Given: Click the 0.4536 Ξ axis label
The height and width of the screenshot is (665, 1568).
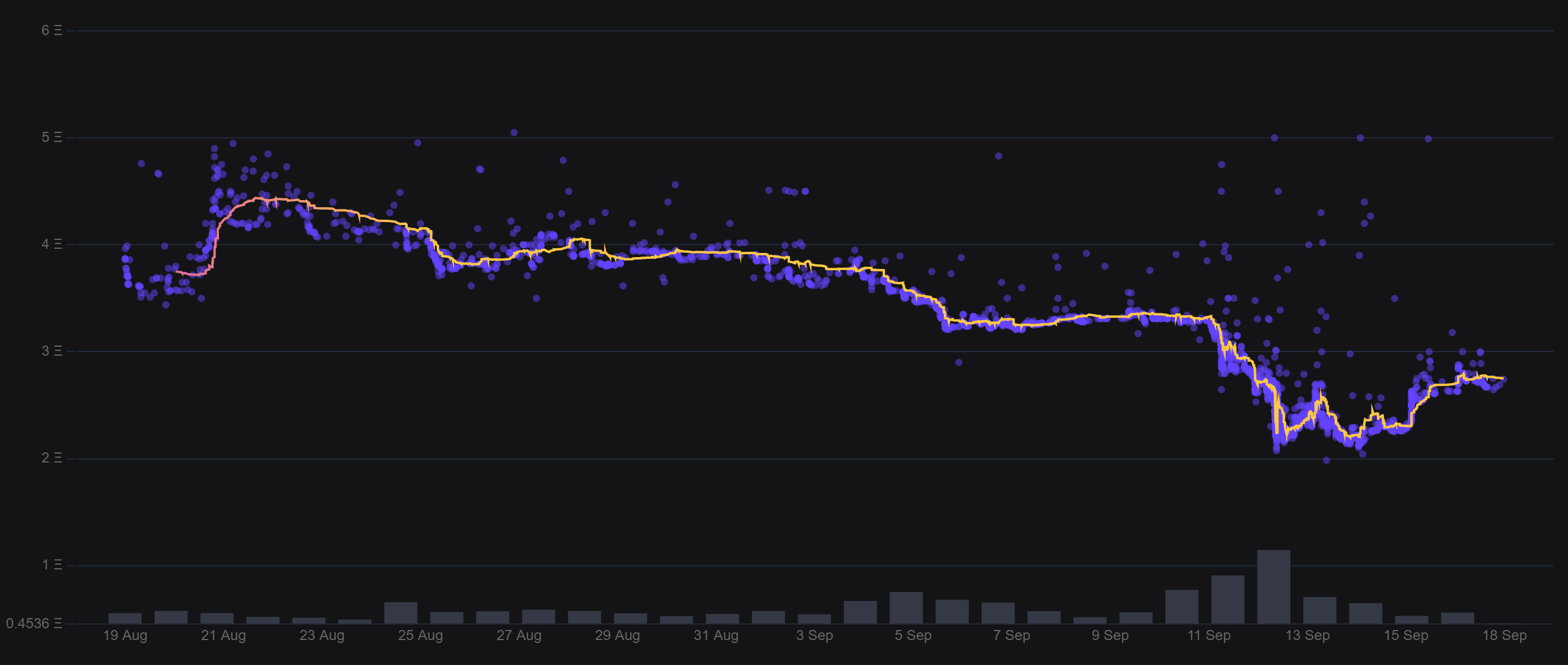Looking at the screenshot, I should tap(33, 623).
